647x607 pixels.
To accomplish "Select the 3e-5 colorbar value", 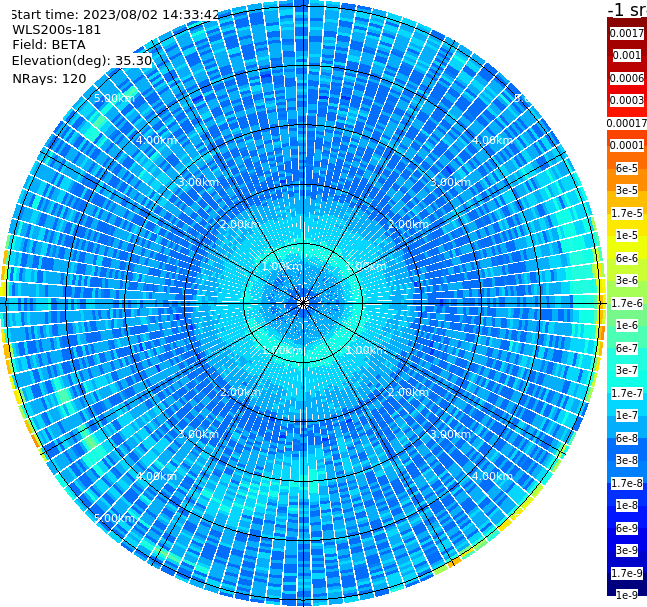I will (x=627, y=190).
